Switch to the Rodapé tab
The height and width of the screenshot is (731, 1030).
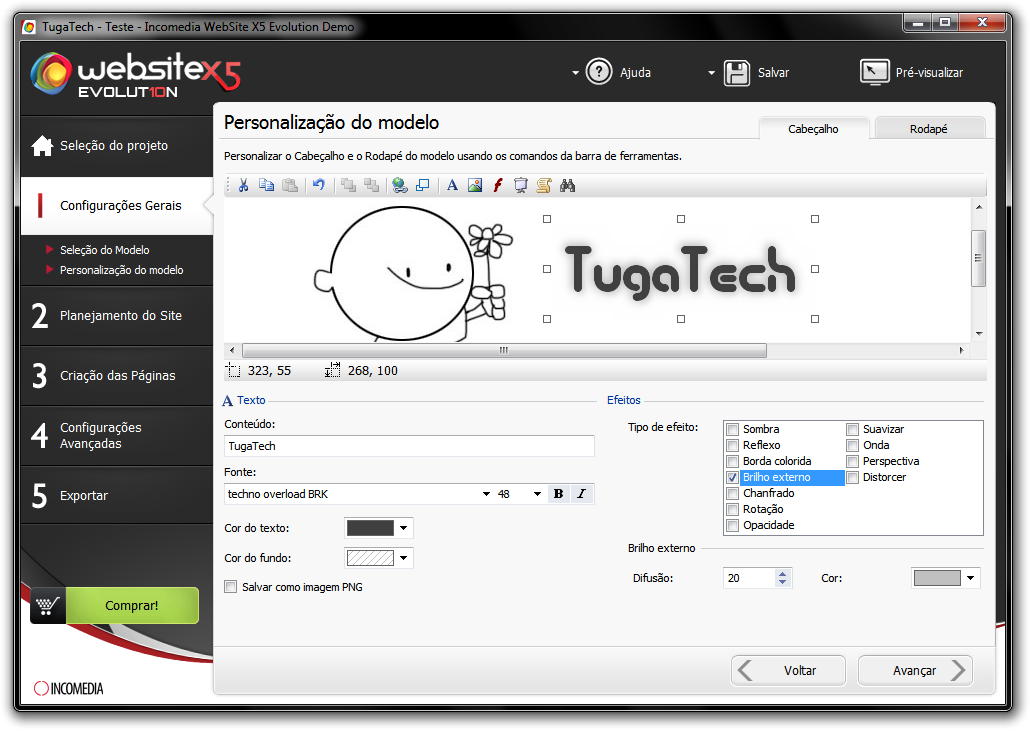pos(928,129)
